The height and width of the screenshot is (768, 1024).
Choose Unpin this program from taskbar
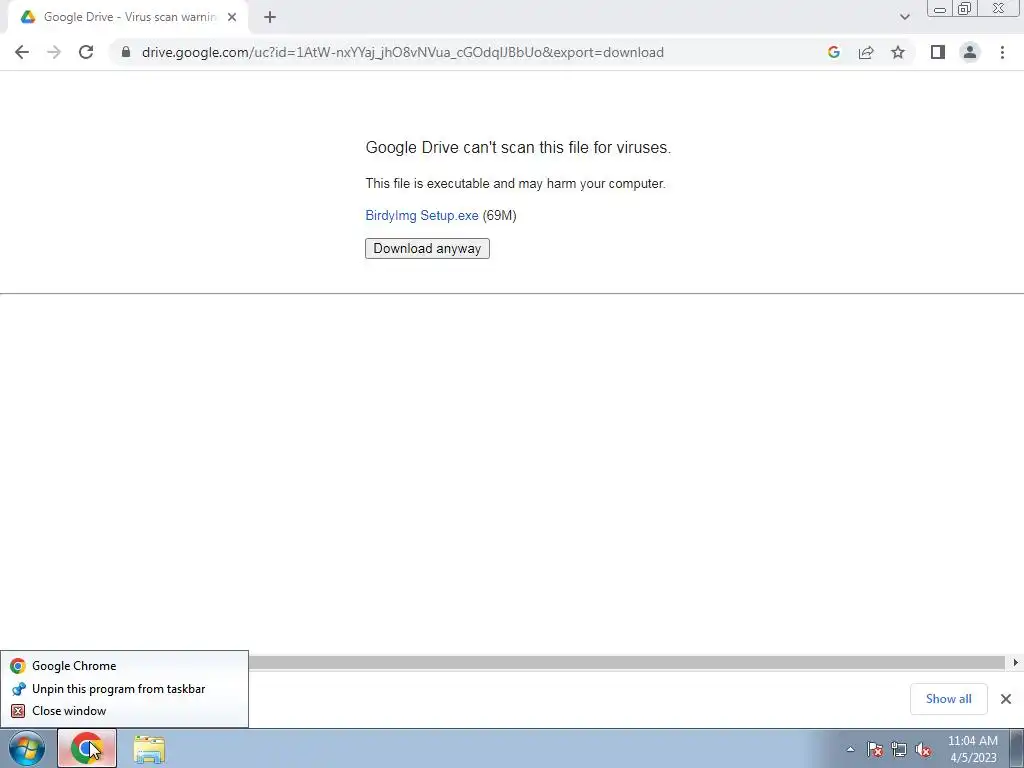pyautogui.click(x=124, y=689)
